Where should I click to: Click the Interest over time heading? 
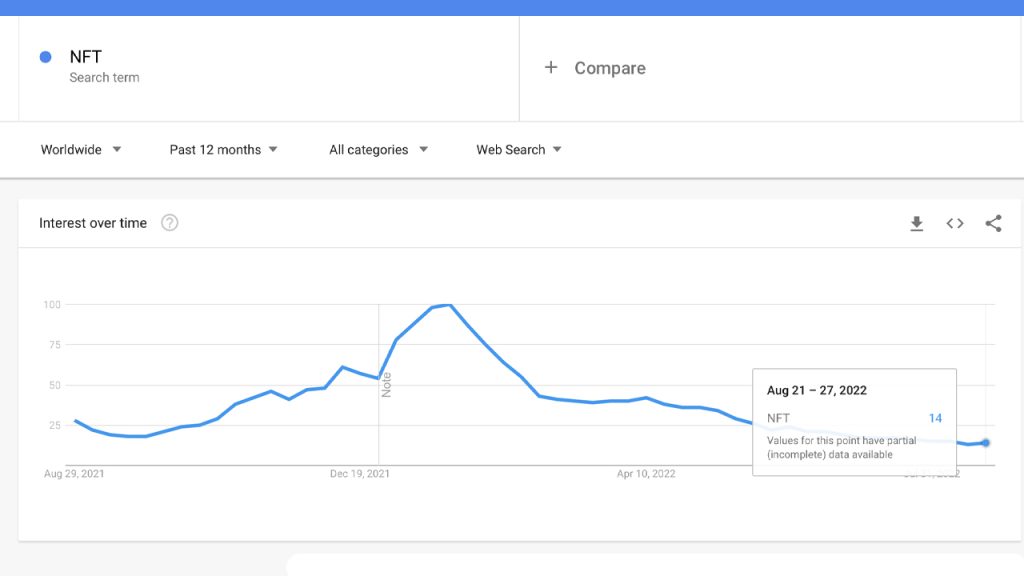click(93, 223)
